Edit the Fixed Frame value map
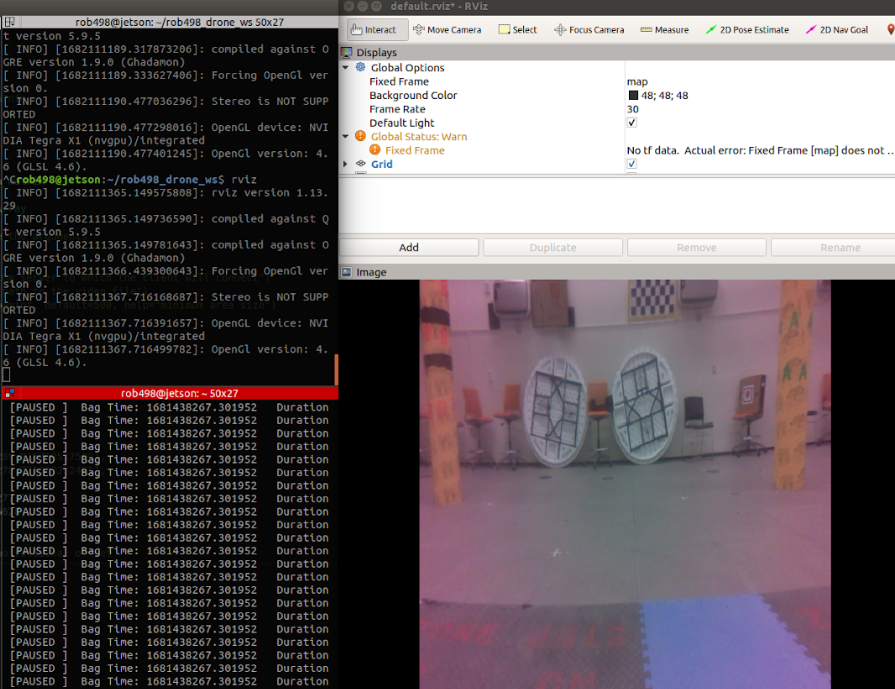The image size is (895, 689). pos(700,82)
